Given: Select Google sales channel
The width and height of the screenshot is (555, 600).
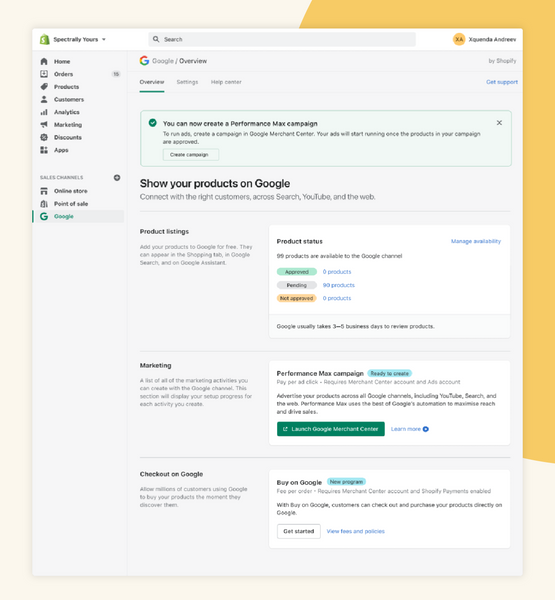Looking at the screenshot, I should coord(64,216).
